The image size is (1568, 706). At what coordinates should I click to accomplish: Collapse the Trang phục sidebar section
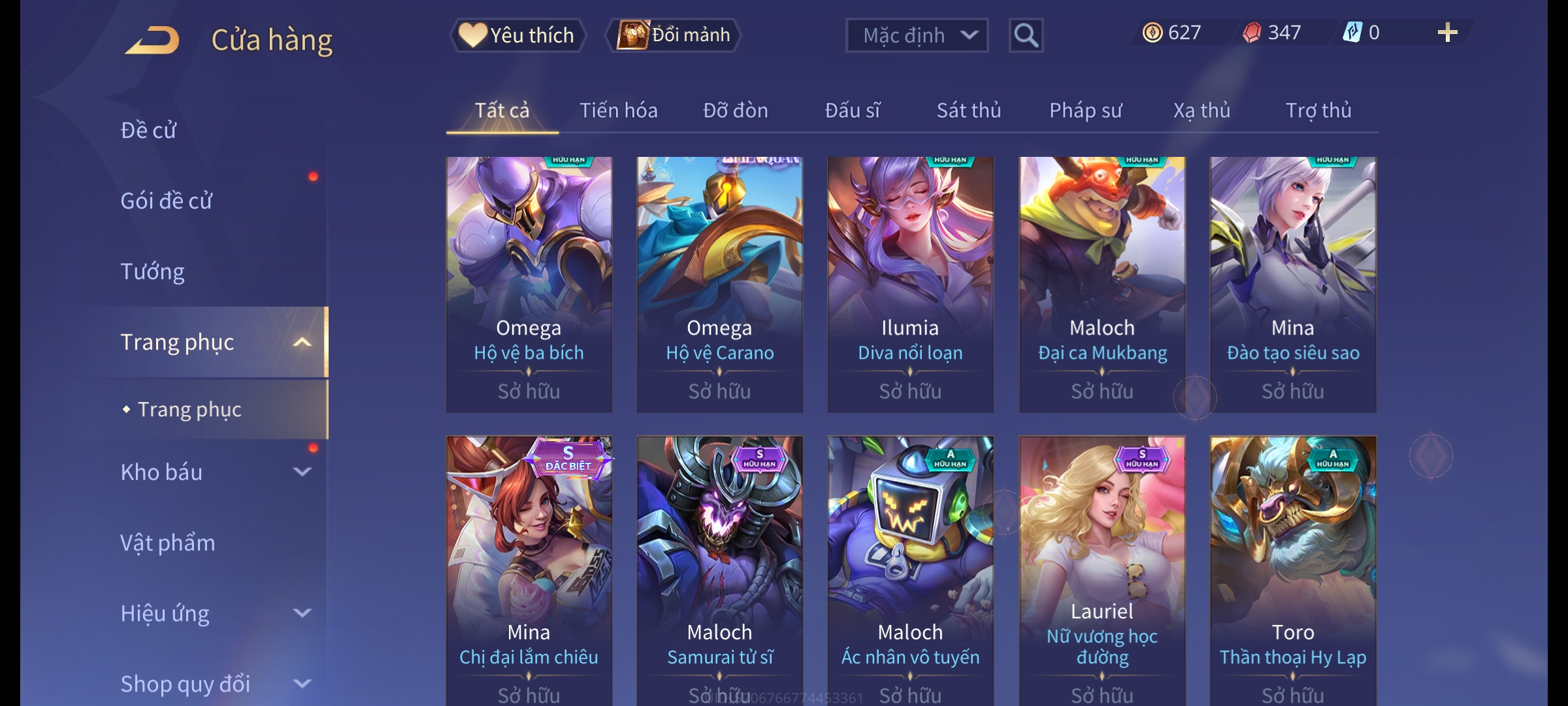302,343
